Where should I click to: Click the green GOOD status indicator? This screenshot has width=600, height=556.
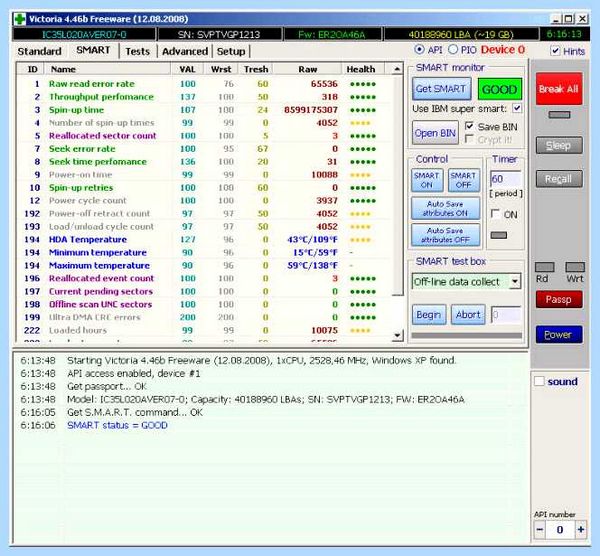499,89
